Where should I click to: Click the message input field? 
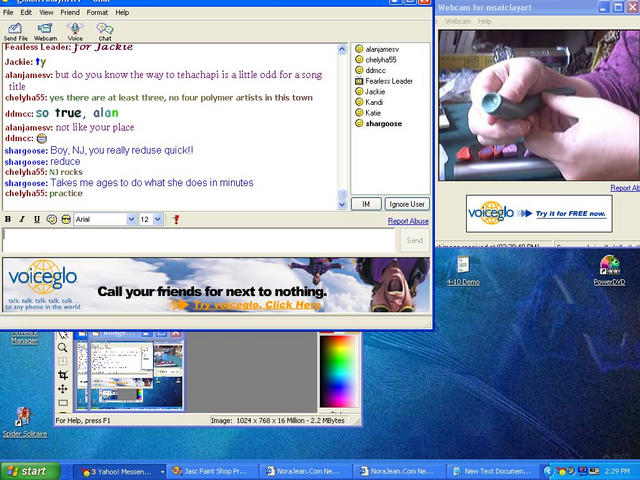pyautogui.click(x=199, y=240)
